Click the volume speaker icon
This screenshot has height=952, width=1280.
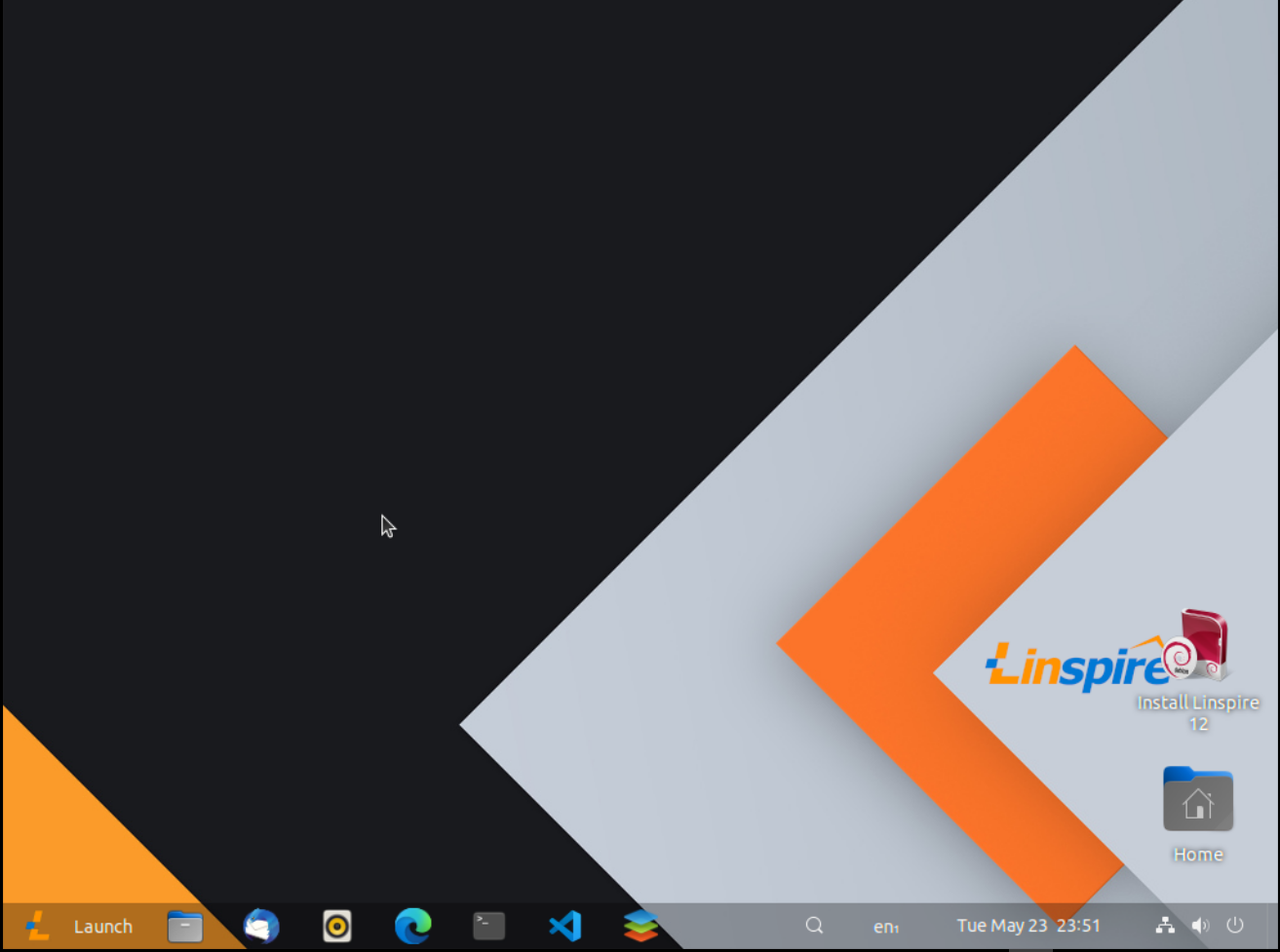coord(1200,926)
